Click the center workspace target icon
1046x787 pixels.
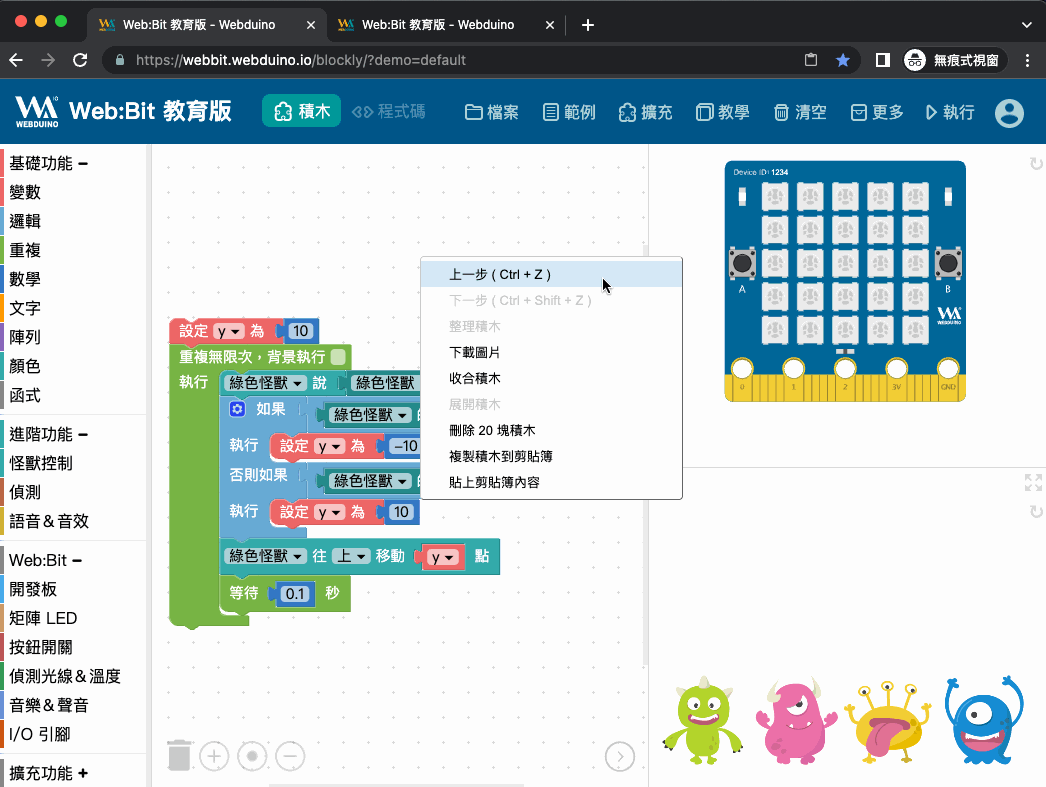pos(252,756)
